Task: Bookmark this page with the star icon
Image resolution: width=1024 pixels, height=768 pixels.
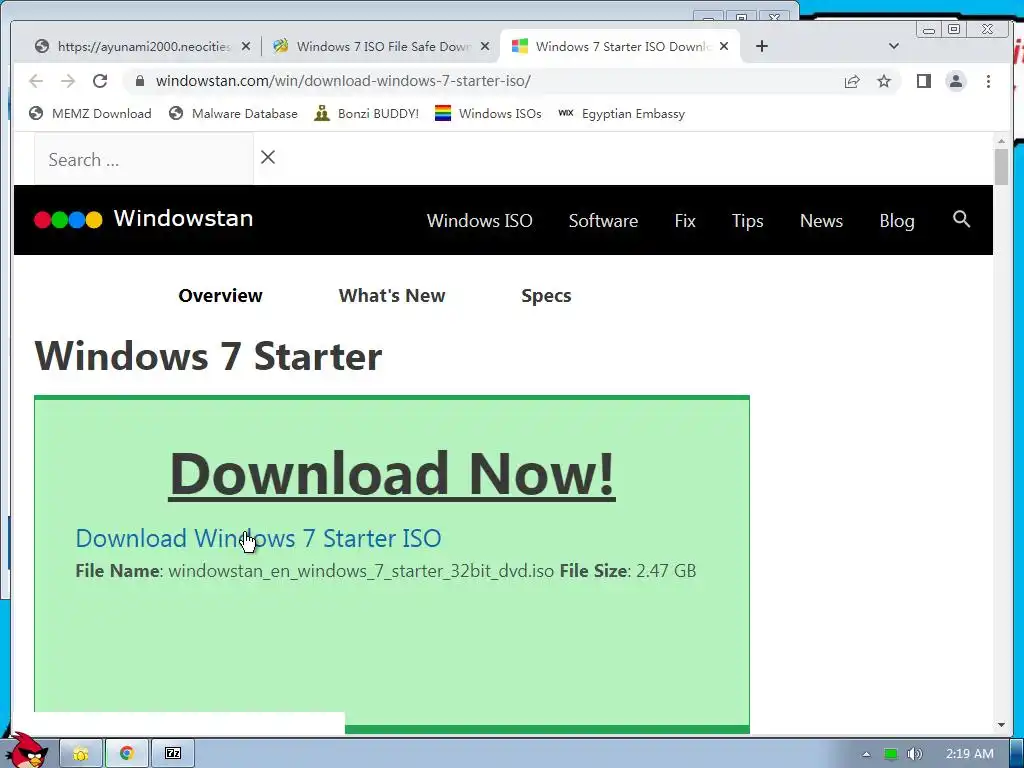Action: click(x=884, y=81)
